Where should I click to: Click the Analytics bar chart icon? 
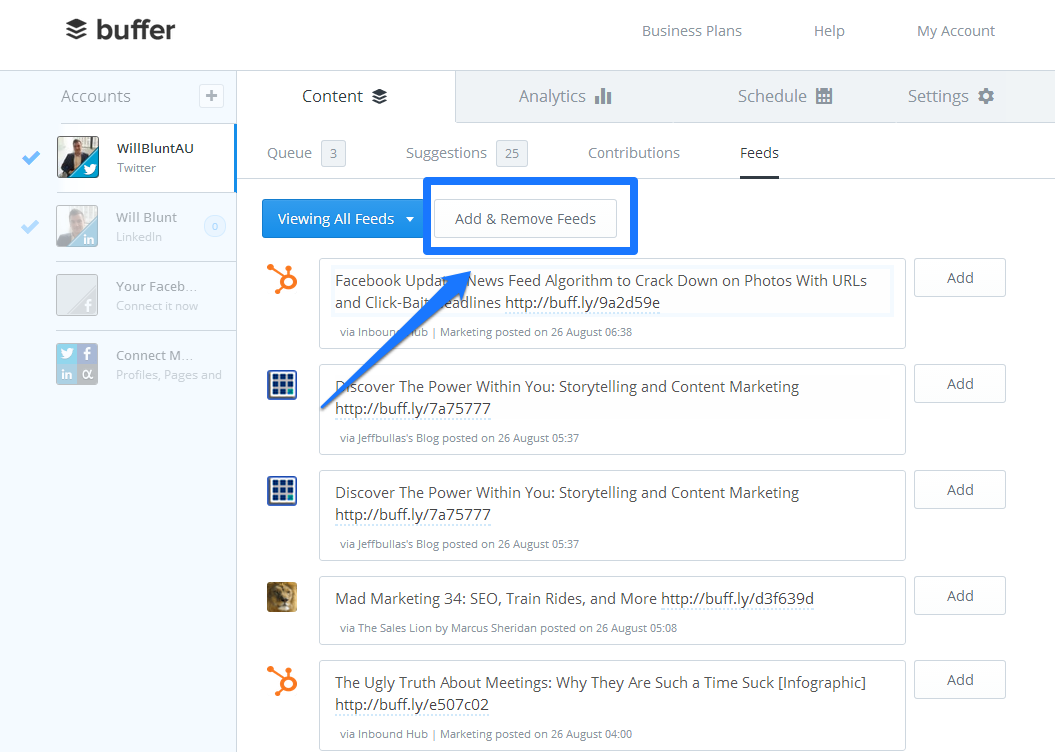click(603, 96)
